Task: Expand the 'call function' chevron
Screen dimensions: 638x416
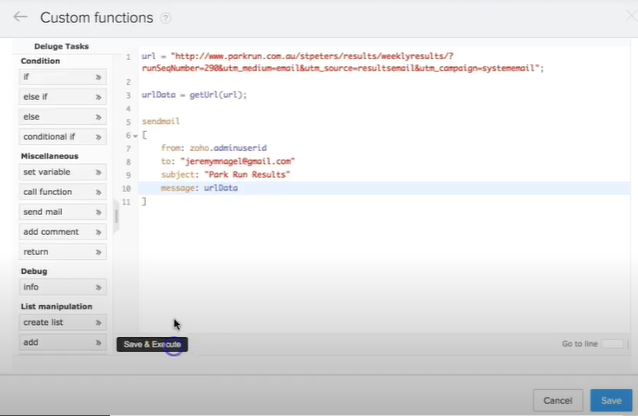Action: click(x=98, y=192)
